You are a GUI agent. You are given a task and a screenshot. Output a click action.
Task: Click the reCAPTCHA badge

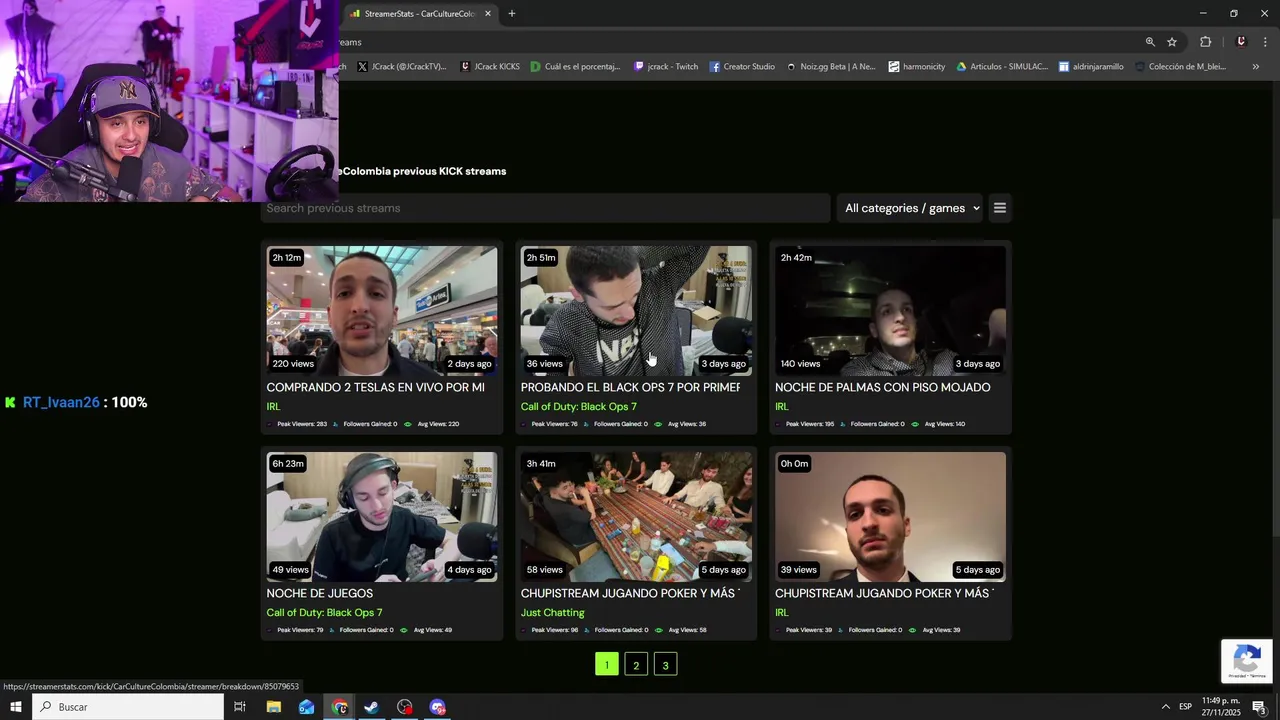click(1246, 661)
